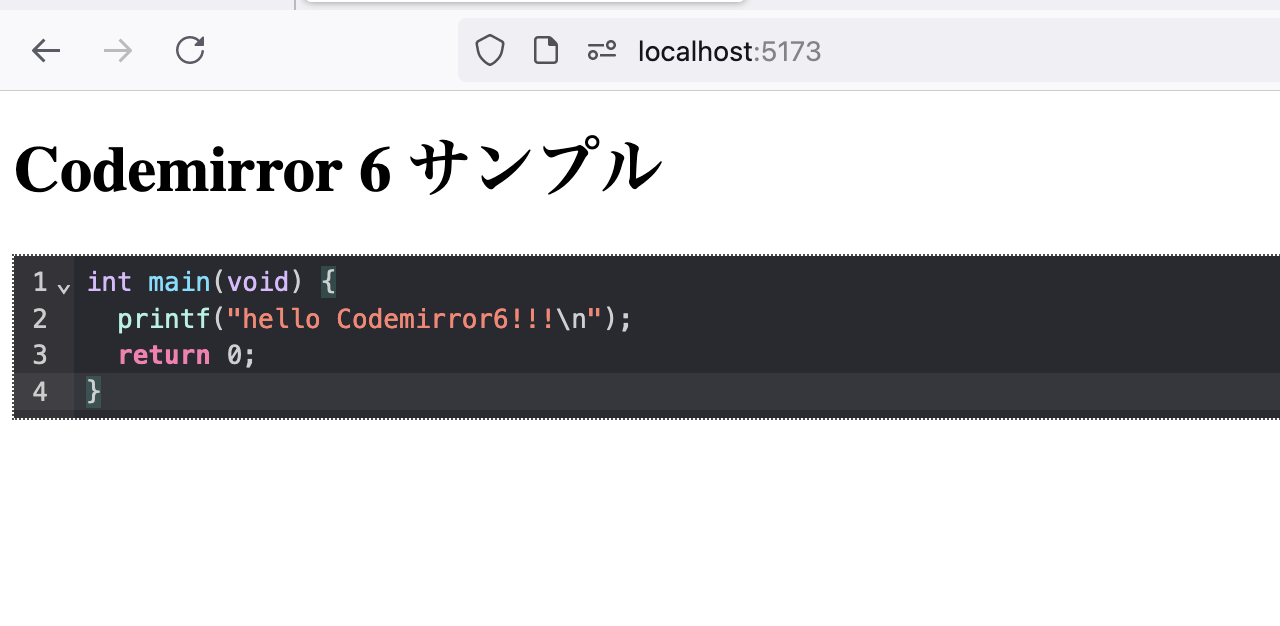Toggle tracking protection with the shield
The width and height of the screenshot is (1280, 626).
point(489,50)
